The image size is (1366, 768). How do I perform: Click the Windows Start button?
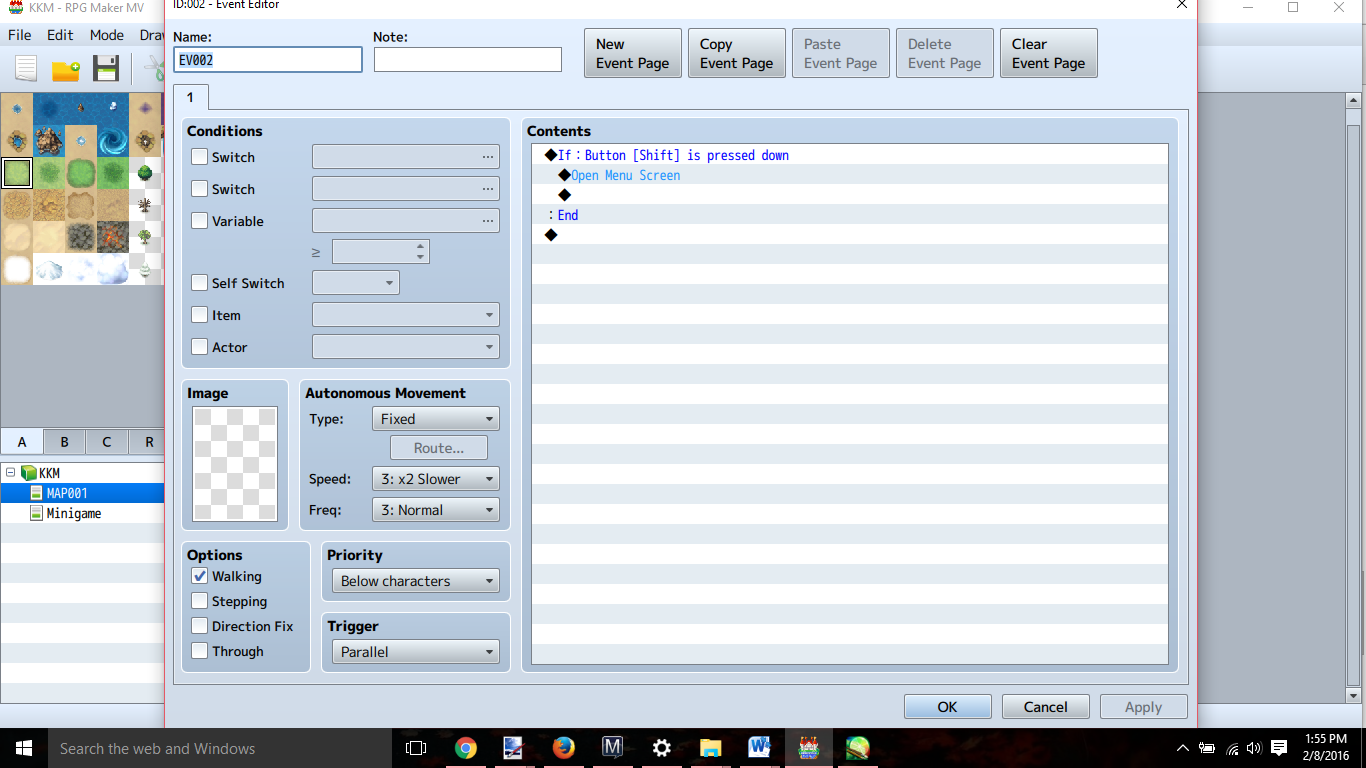click(x=23, y=748)
